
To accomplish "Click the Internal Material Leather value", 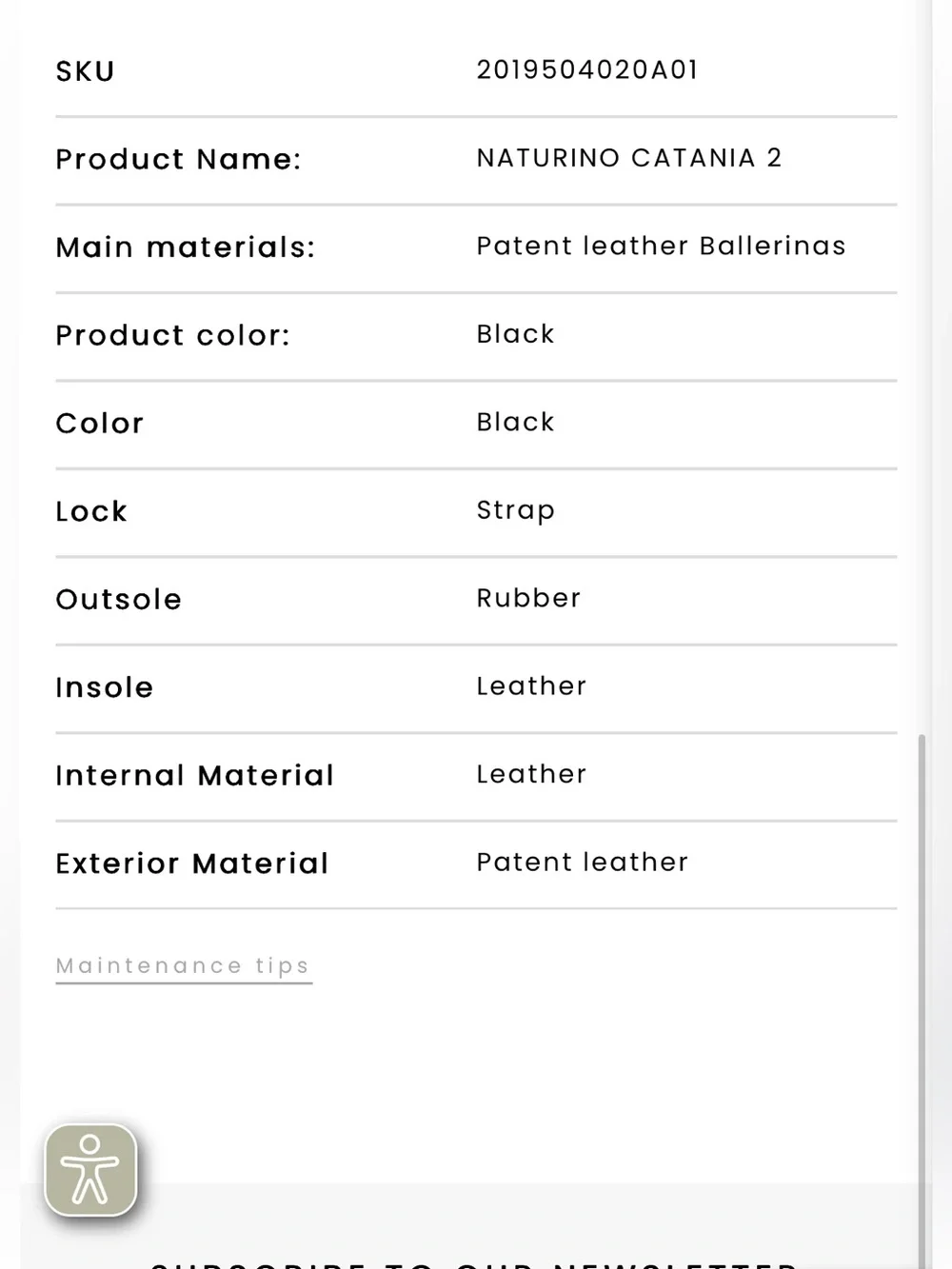I will tap(531, 774).
